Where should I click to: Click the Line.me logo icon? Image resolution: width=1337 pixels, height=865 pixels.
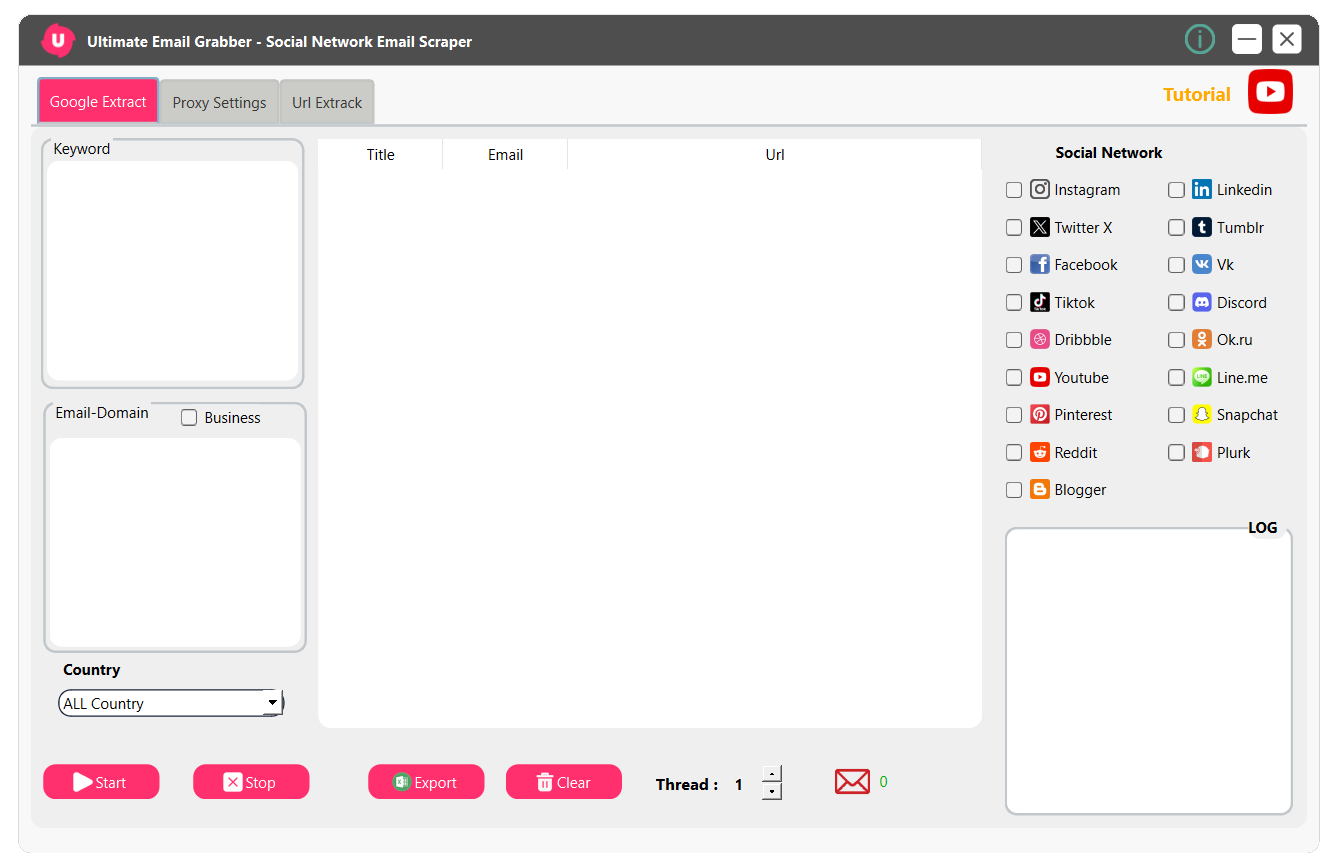[x=1202, y=377]
